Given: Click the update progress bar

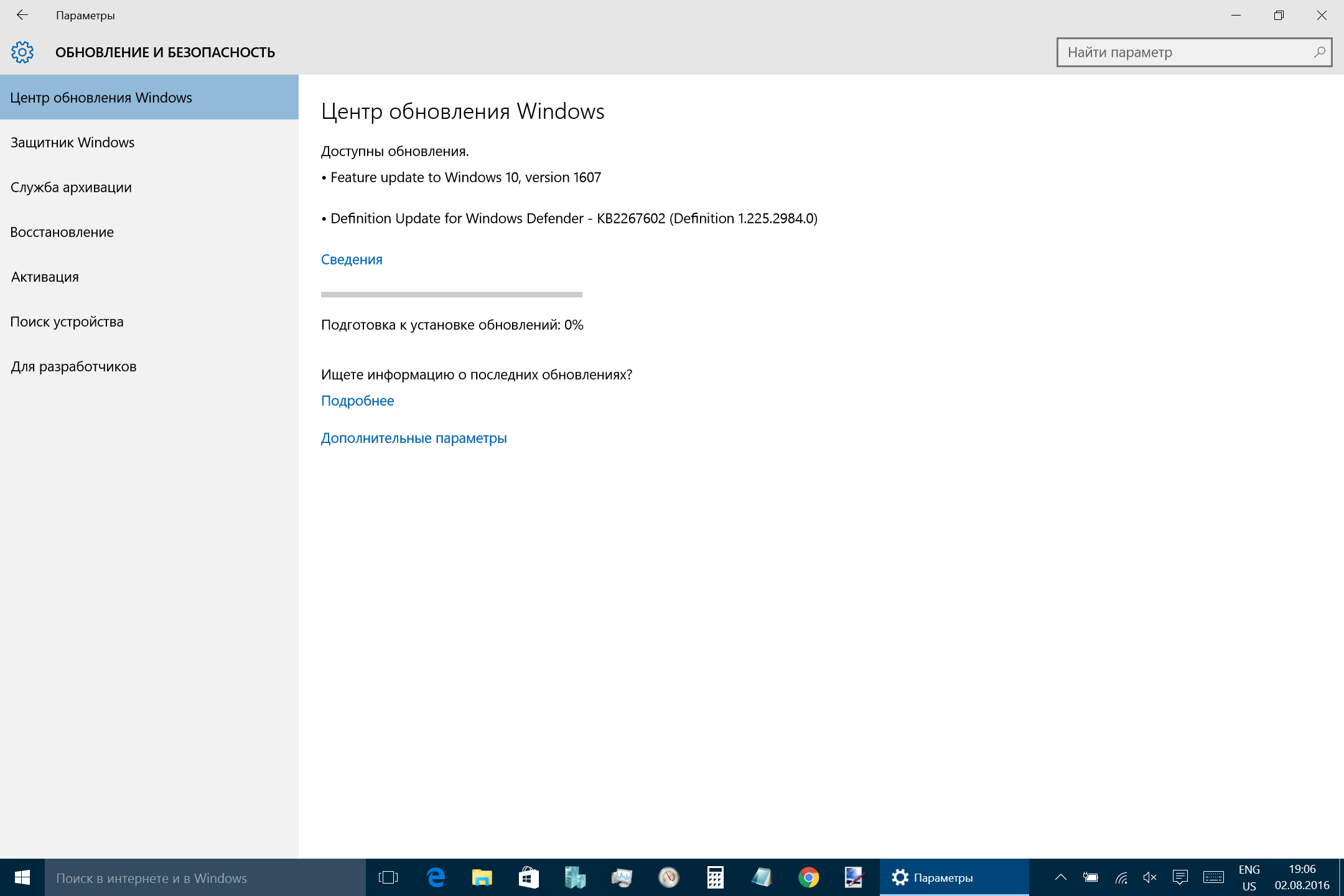Looking at the screenshot, I should point(451,294).
